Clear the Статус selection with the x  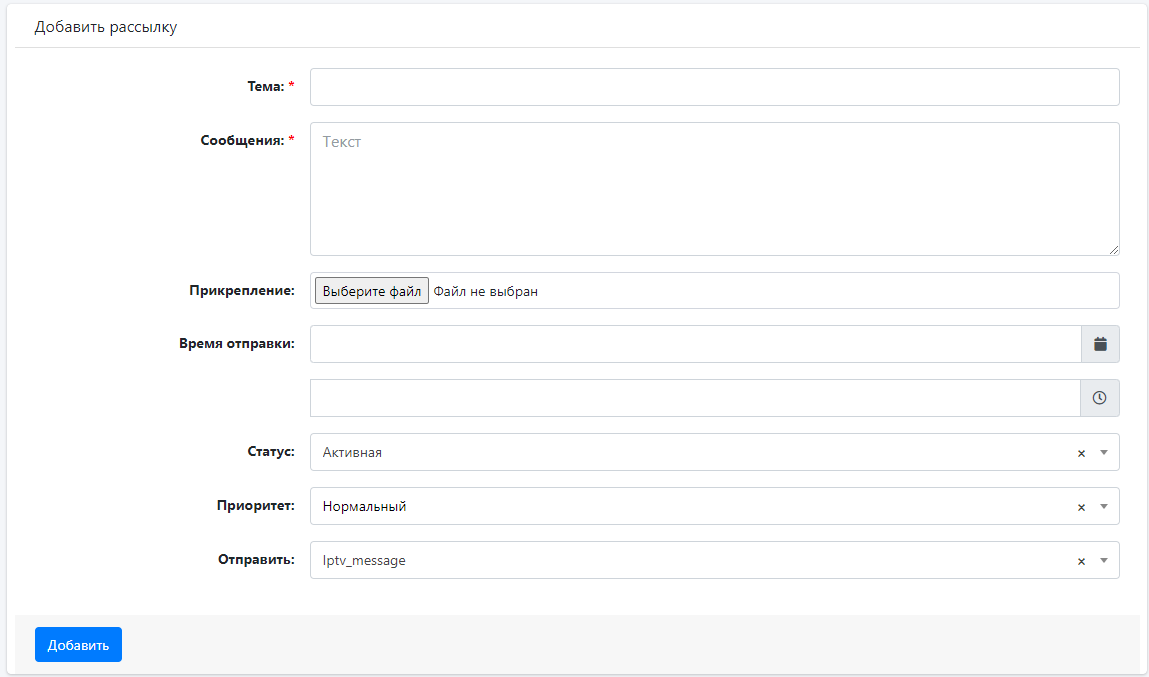coord(1081,453)
